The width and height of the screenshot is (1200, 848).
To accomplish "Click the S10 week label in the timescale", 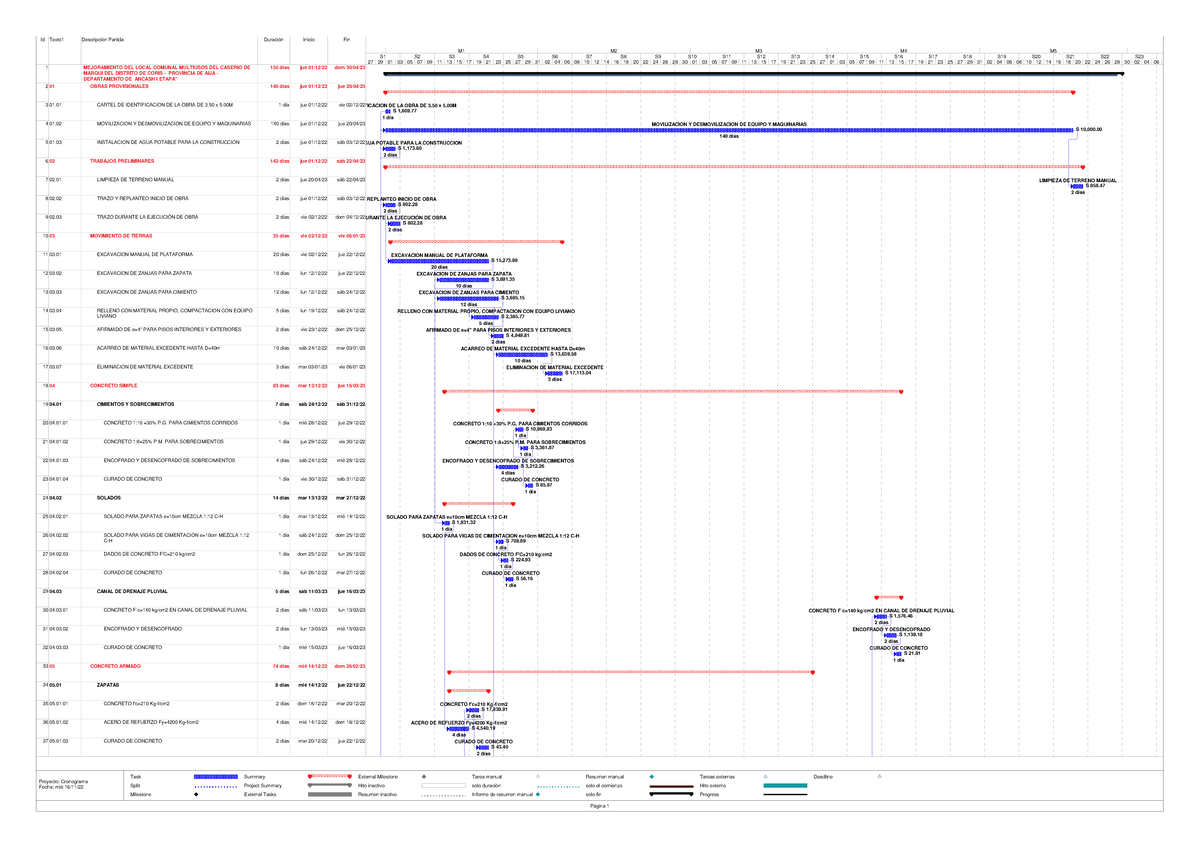I will [x=692, y=56].
